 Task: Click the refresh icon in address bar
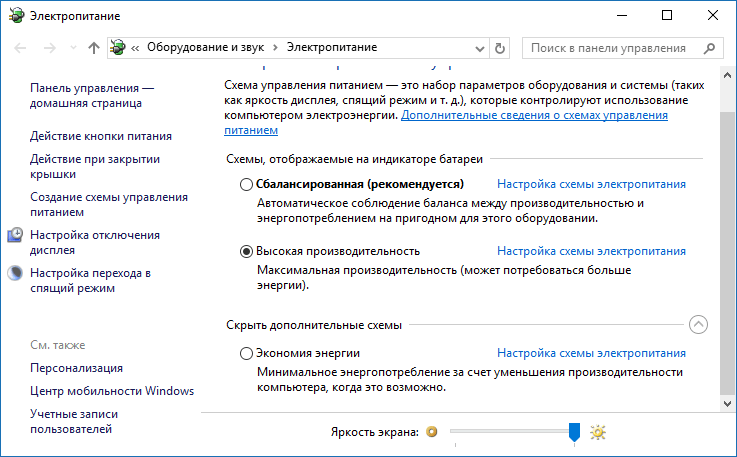pyautogui.click(x=501, y=48)
